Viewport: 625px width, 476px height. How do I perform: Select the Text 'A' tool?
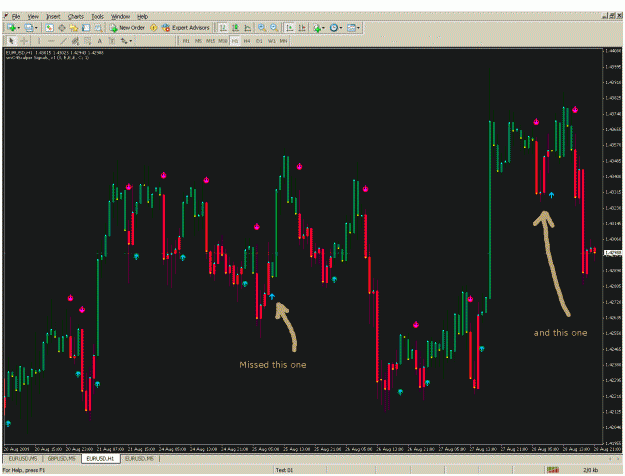[x=100, y=41]
